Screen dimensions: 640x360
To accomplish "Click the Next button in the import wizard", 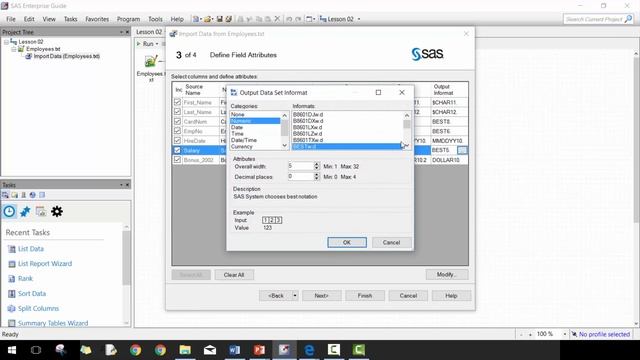I will click(x=322, y=296).
